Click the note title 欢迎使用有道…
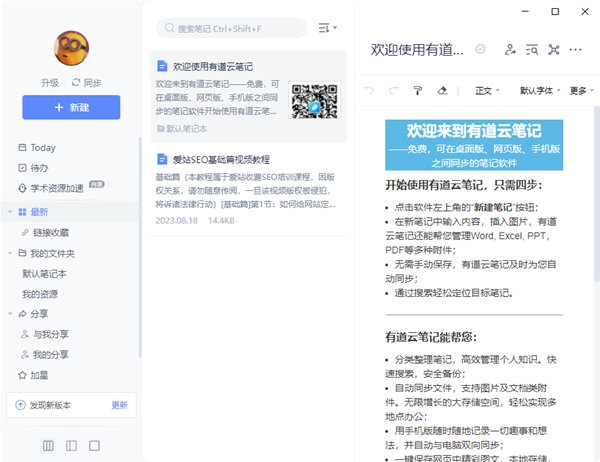 pos(417,49)
